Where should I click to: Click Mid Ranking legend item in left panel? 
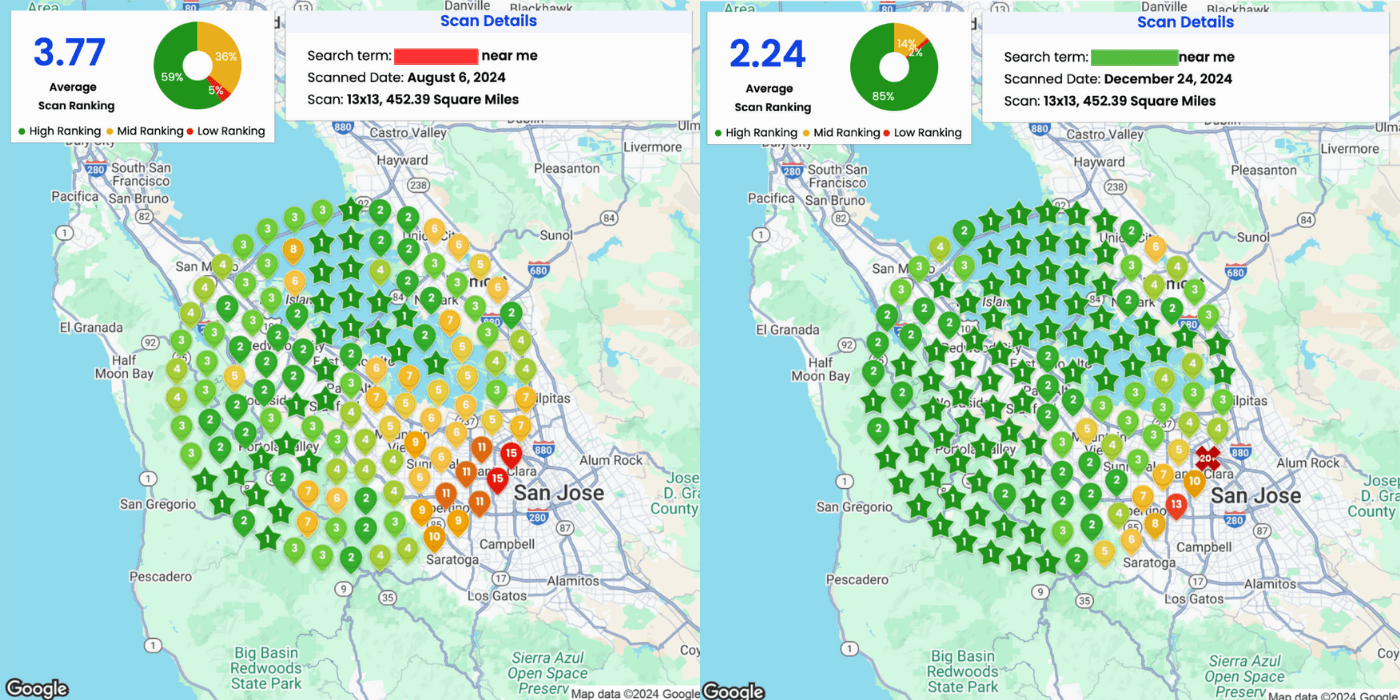point(146,131)
